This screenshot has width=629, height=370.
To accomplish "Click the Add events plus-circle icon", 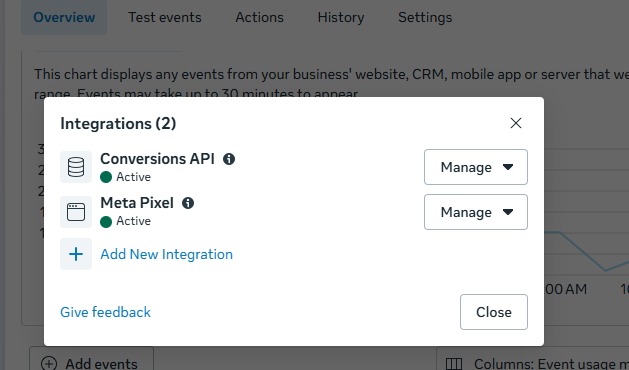I will point(49,364).
